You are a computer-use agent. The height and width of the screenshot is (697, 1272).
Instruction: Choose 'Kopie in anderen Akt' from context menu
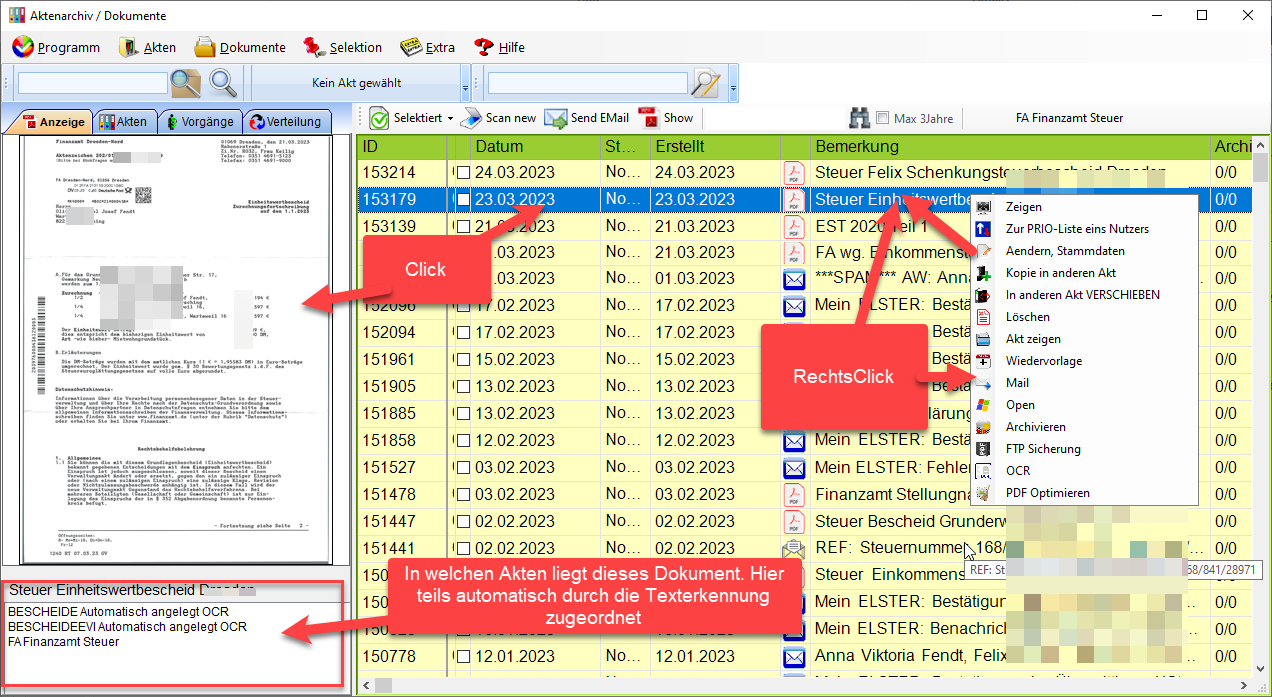pos(1084,273)
